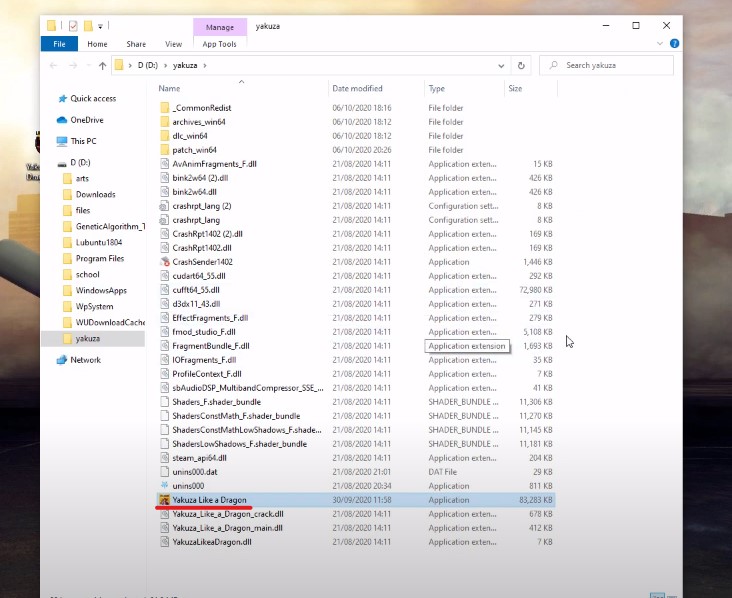Click the Help question mark icon

(x=675, y=43)
